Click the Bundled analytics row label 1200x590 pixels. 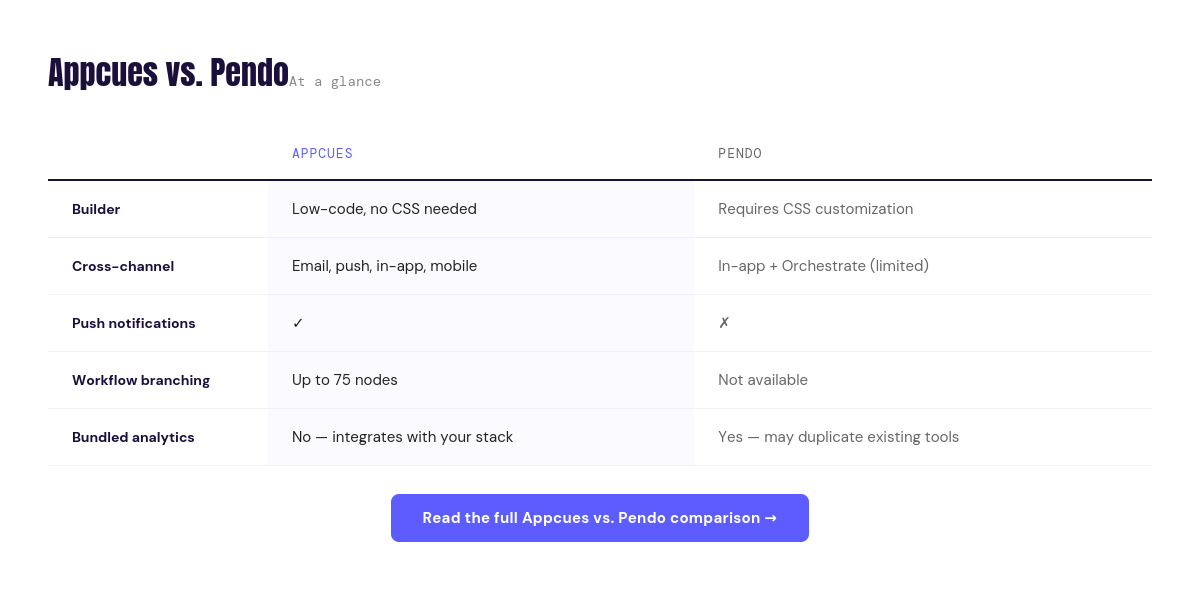(x=133, y=437)
